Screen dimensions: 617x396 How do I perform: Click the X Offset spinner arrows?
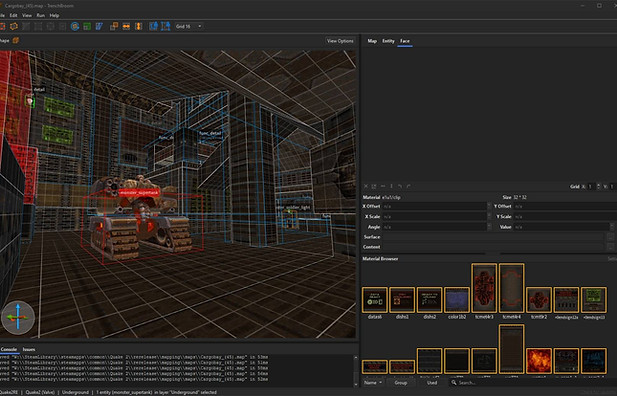(489, 206)
